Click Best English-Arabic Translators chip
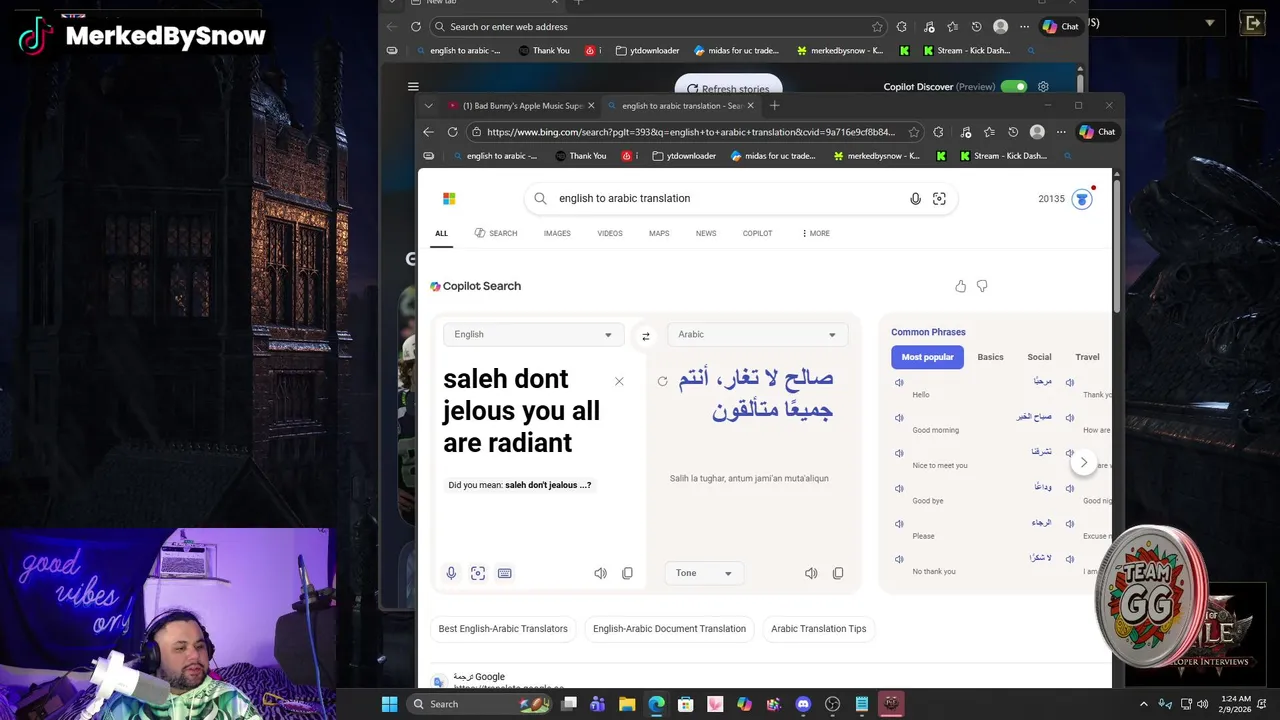 click(503, 629)
